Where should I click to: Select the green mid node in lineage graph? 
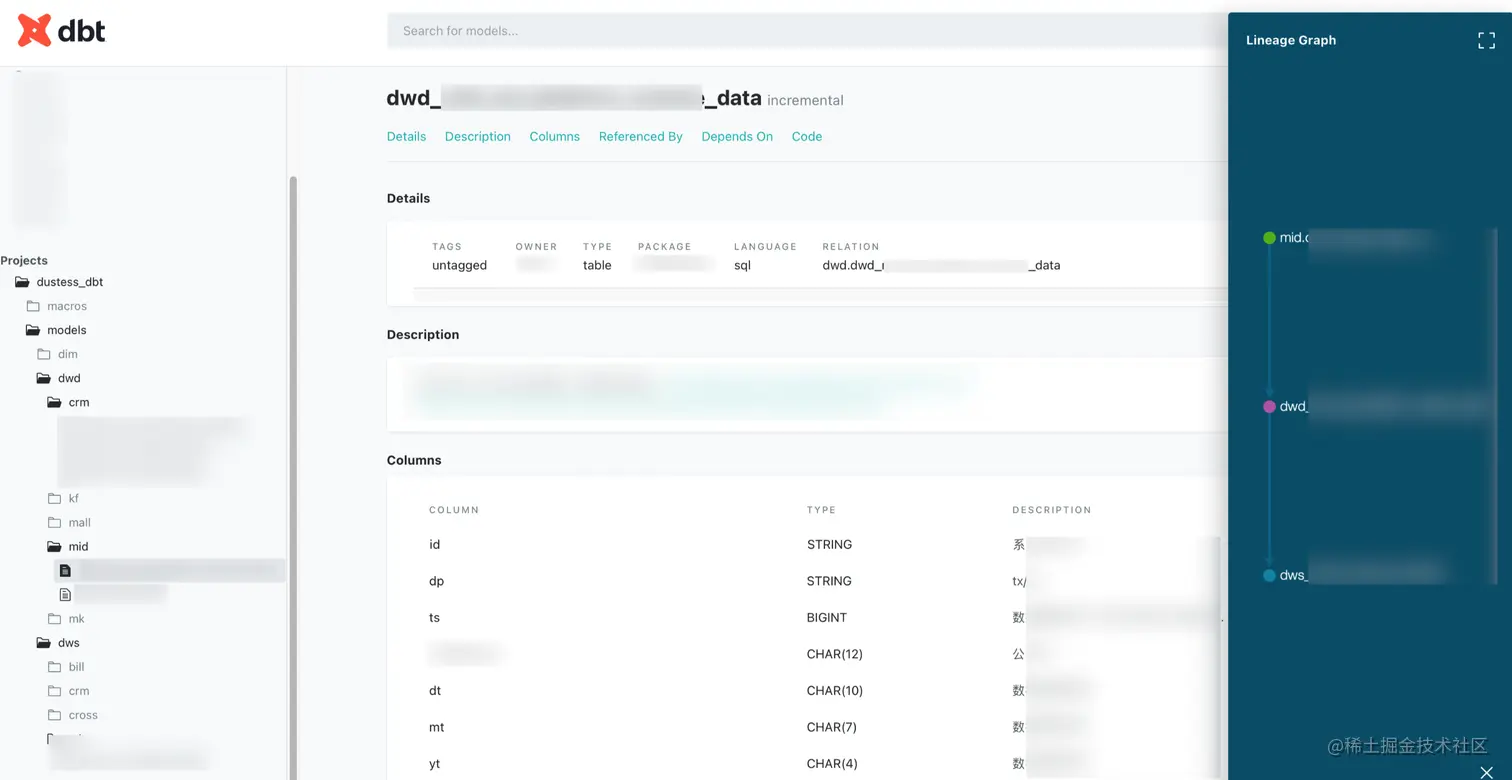tap(1269, 238)
